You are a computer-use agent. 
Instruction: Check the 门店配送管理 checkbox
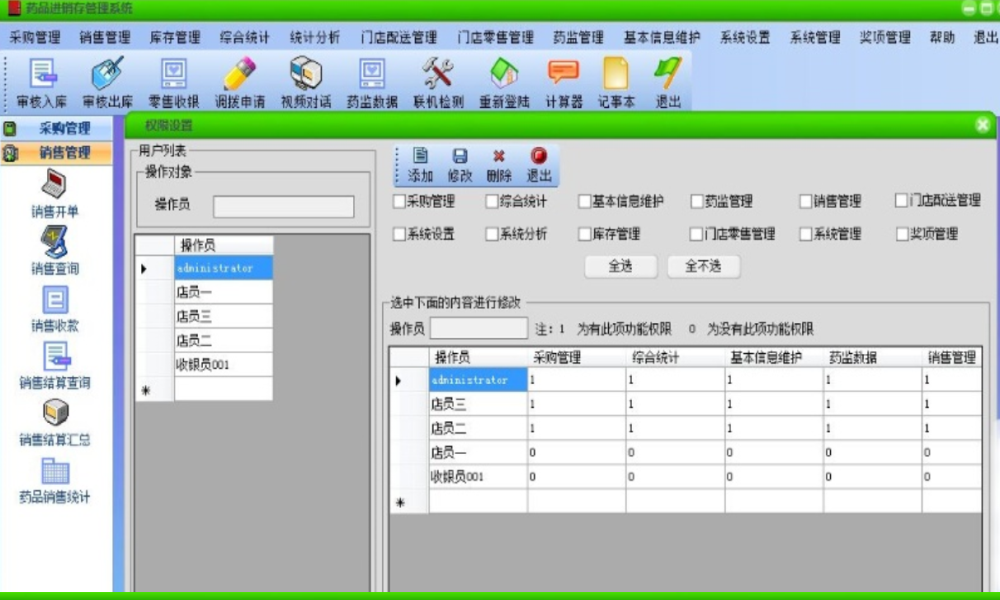902,201
